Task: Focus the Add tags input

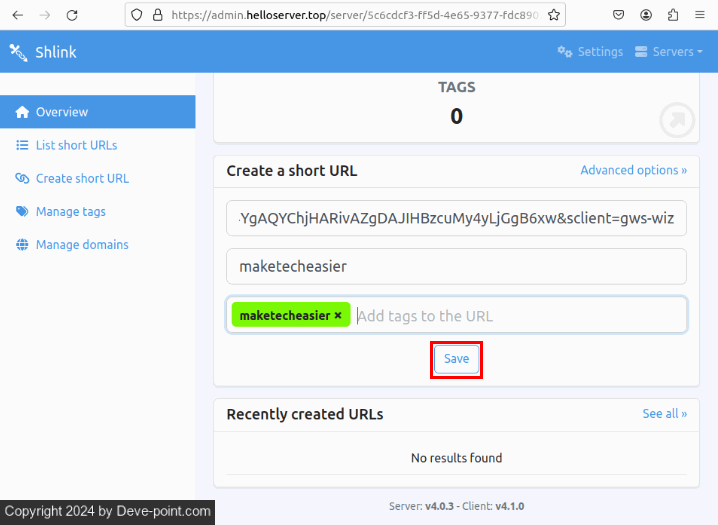Action: tap(515, 315)
